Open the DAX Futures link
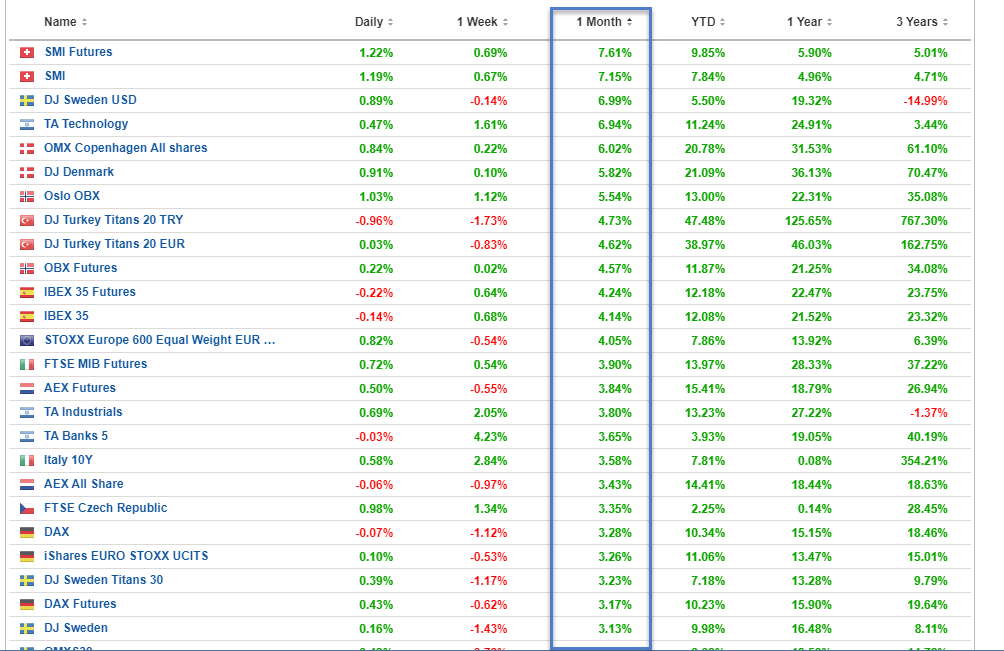 point(80,604)
